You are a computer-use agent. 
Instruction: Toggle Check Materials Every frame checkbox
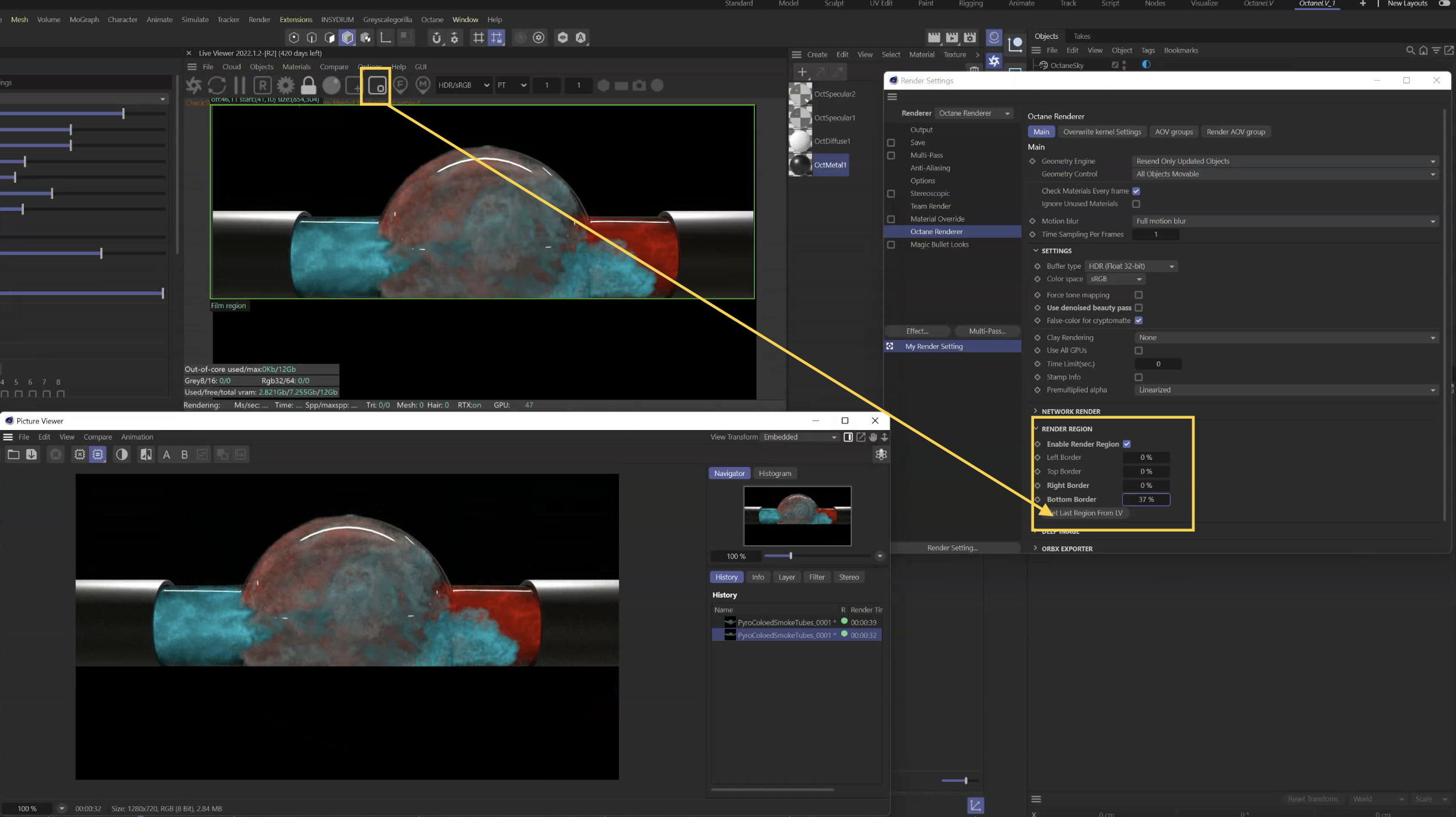1136,191
